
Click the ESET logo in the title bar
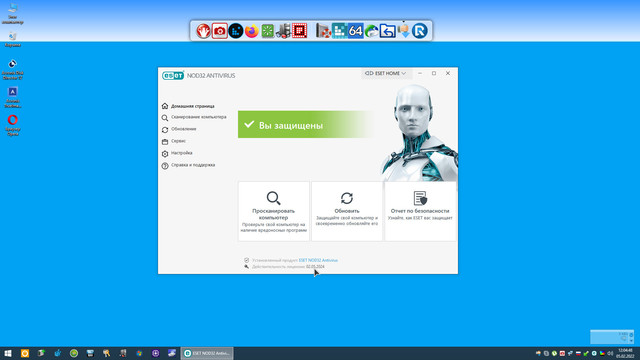point(173,76)
